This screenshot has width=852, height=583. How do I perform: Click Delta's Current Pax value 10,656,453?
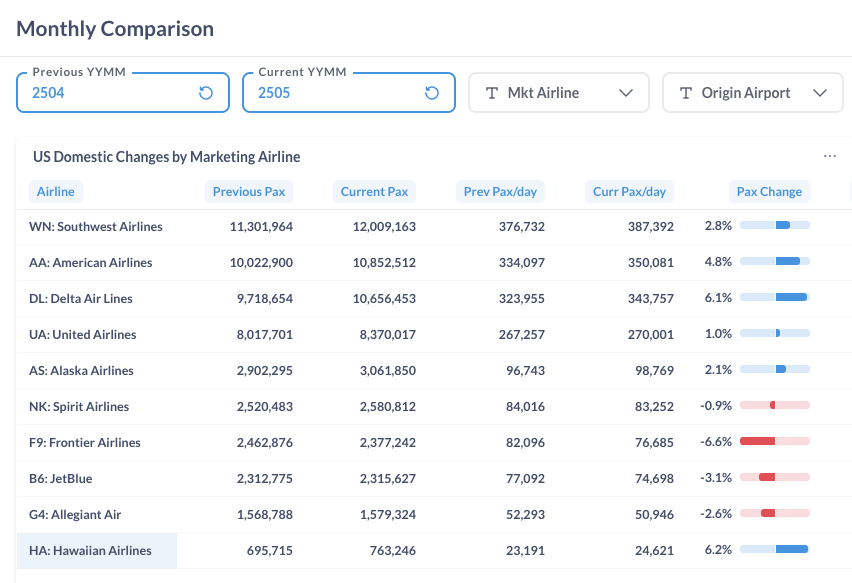384,298
